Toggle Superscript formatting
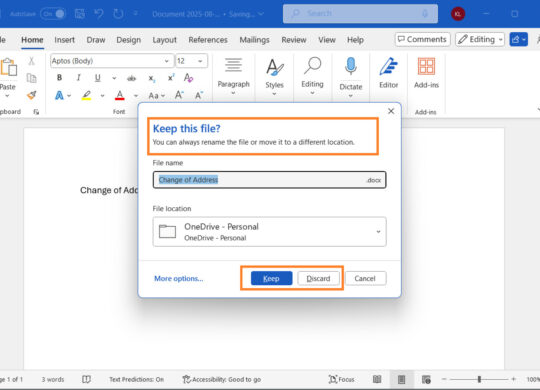The image size is (540, 390). pyautogui.click(x=171, y=78)
